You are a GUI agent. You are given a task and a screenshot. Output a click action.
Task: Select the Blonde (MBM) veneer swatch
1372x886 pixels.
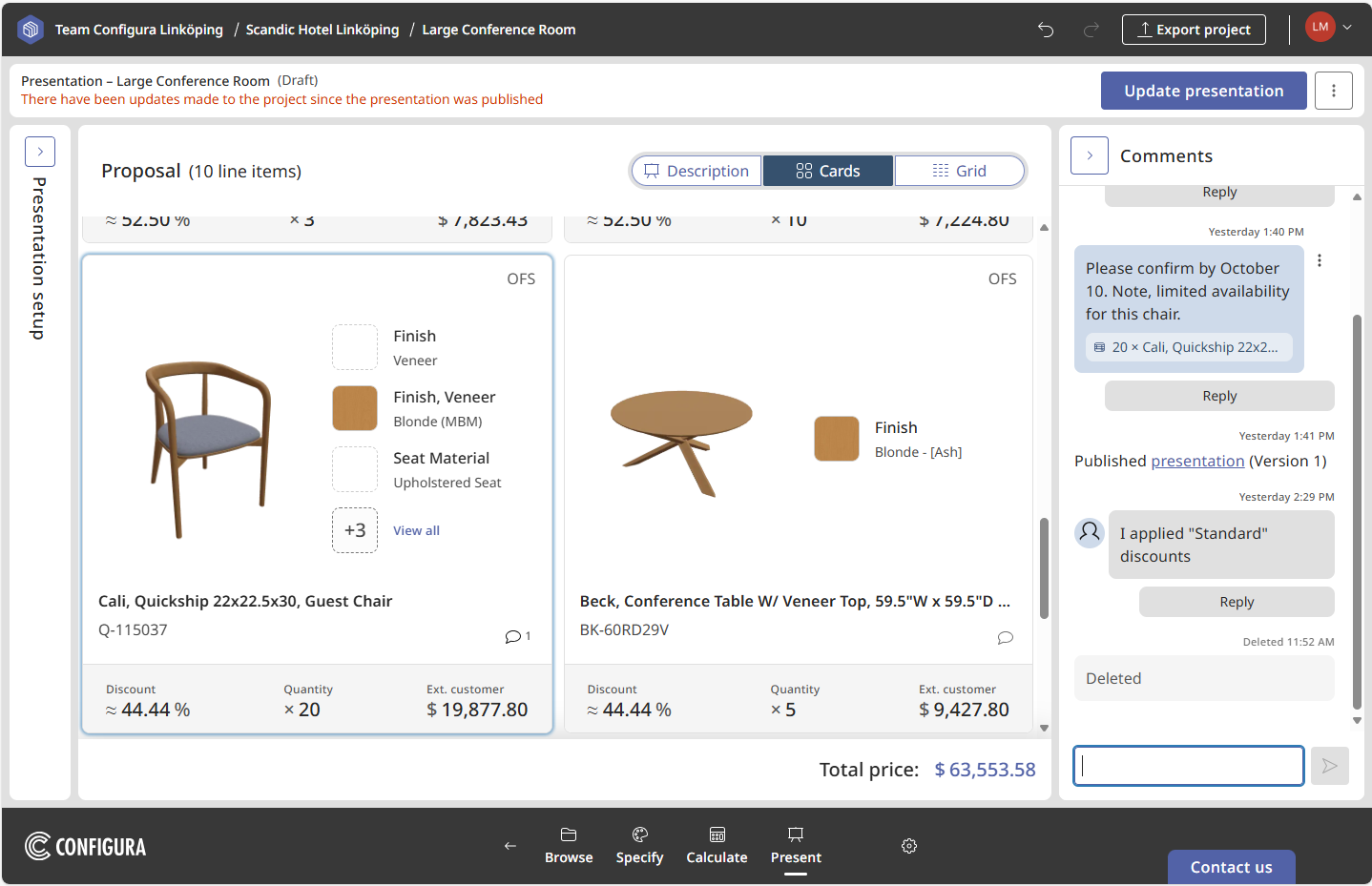click(x=355, y=408)
